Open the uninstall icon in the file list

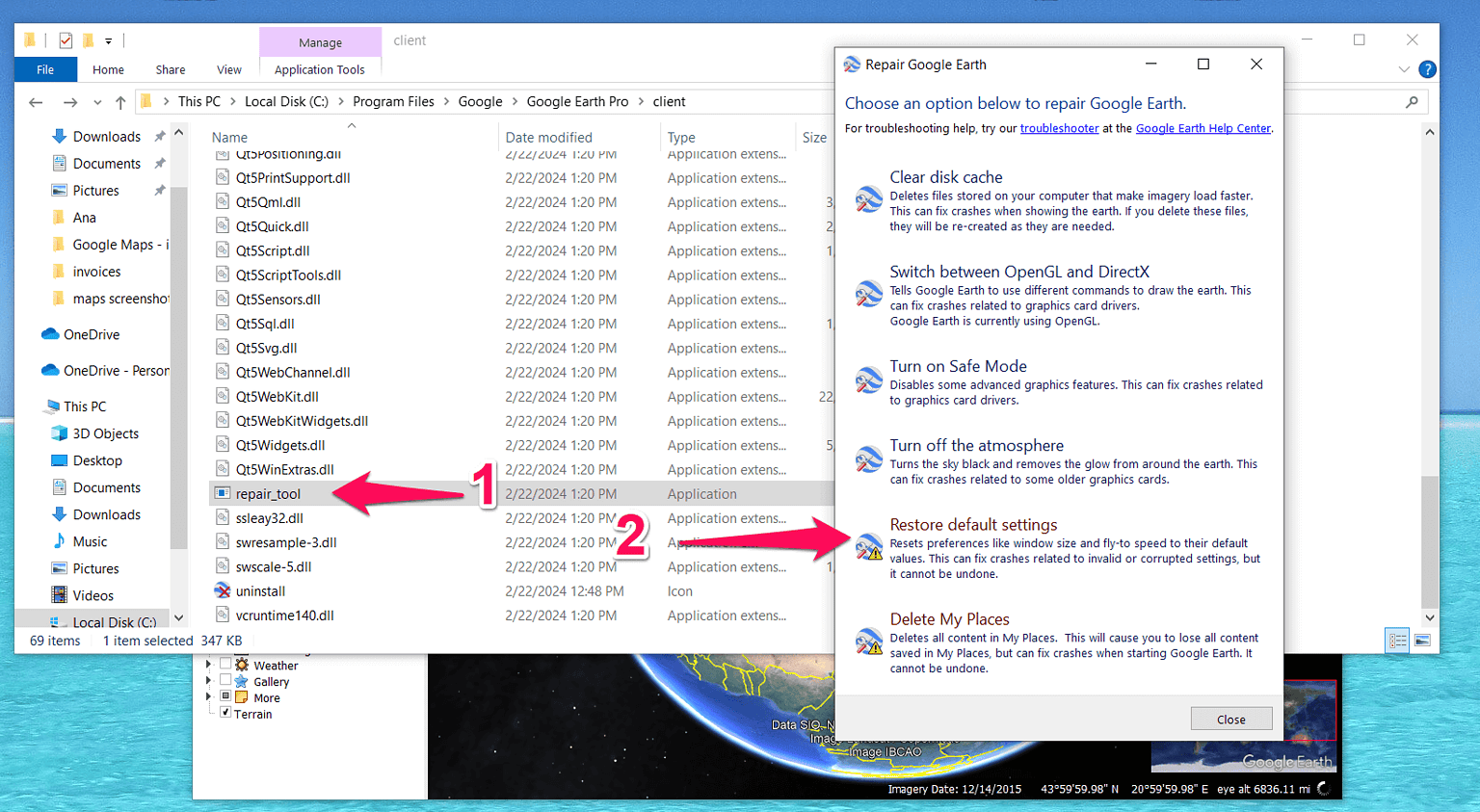pyautogui.click(x=224, y=590)
